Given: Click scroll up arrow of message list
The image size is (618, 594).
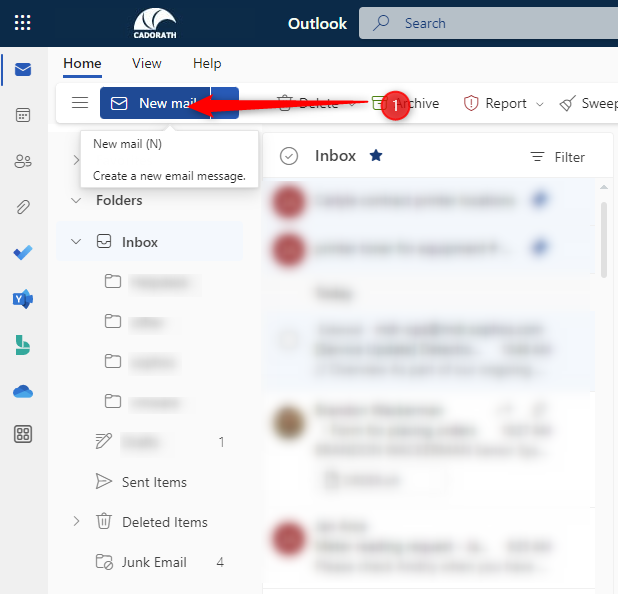Looking at the screenshot, I should 604,187.
